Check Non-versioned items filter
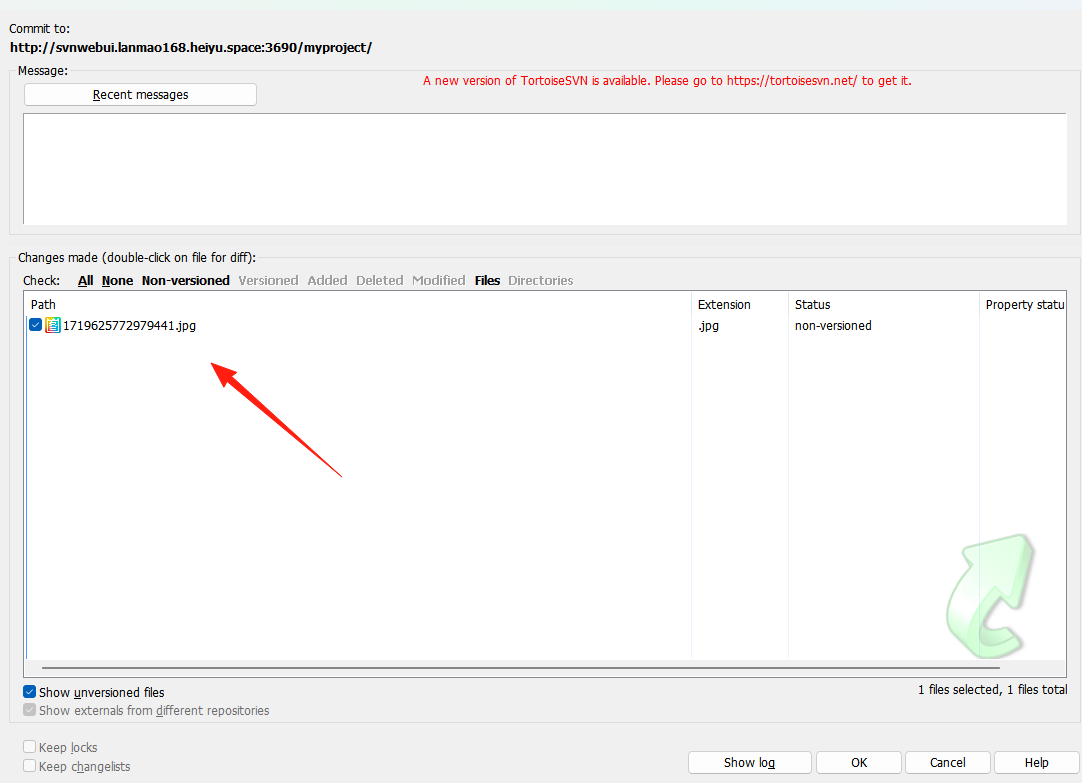1082x783 pixels. pyautogui.click(x=186, y=281)
